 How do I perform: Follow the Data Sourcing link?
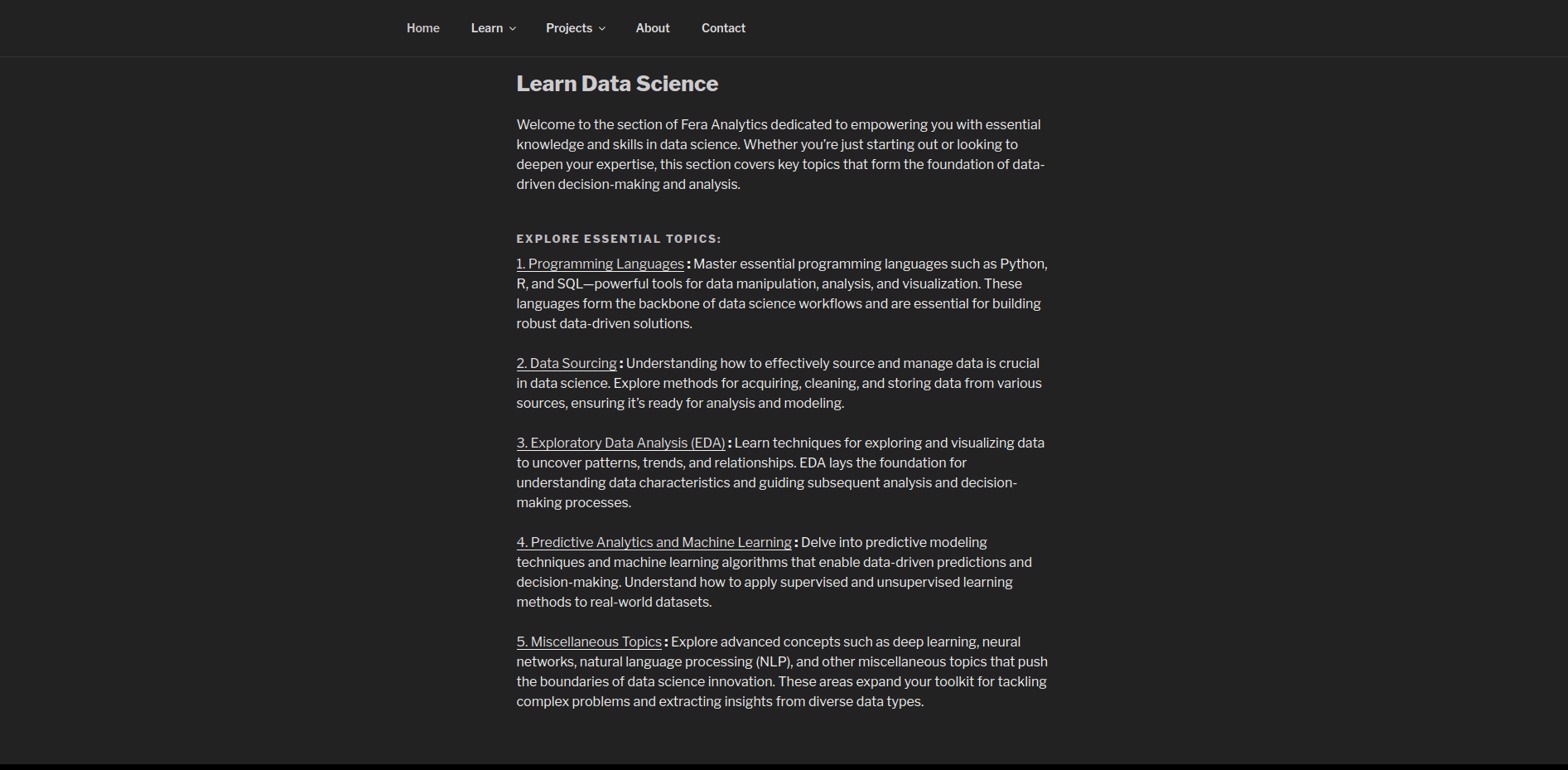coord(567,364)
